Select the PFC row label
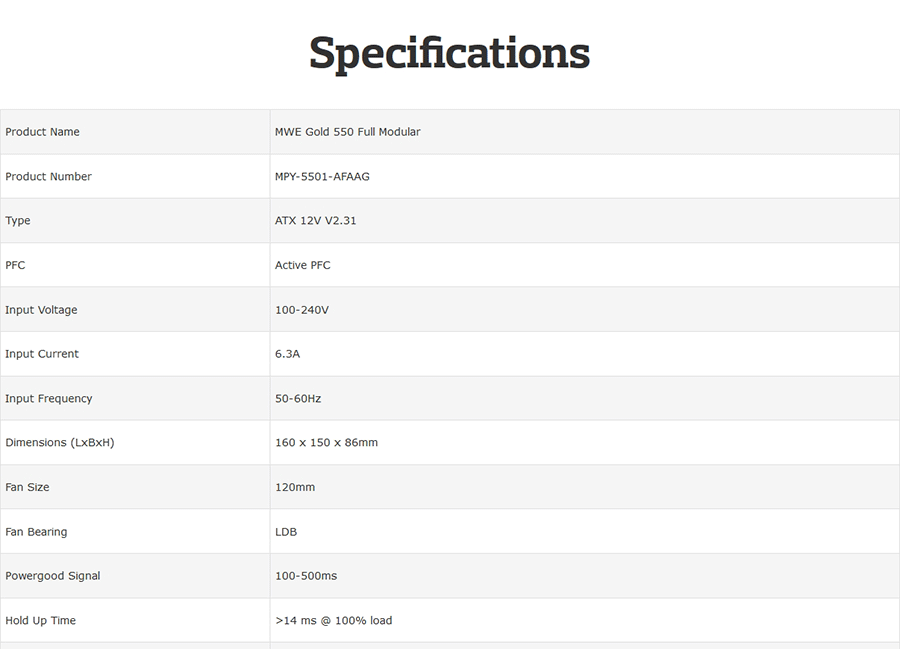900x649 pixels. (15, 265)
